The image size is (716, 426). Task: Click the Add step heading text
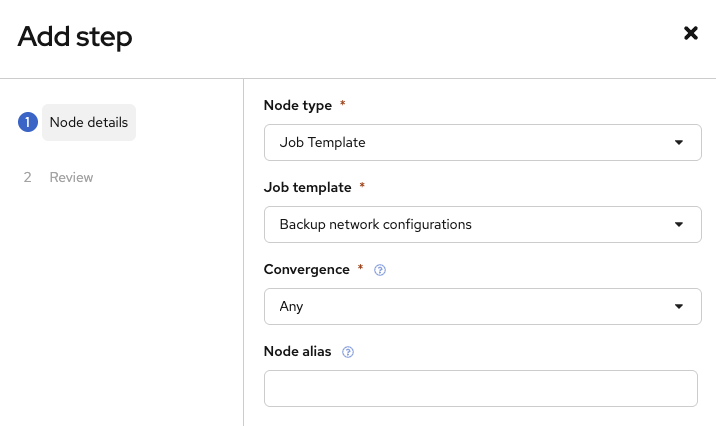(75, 37)
